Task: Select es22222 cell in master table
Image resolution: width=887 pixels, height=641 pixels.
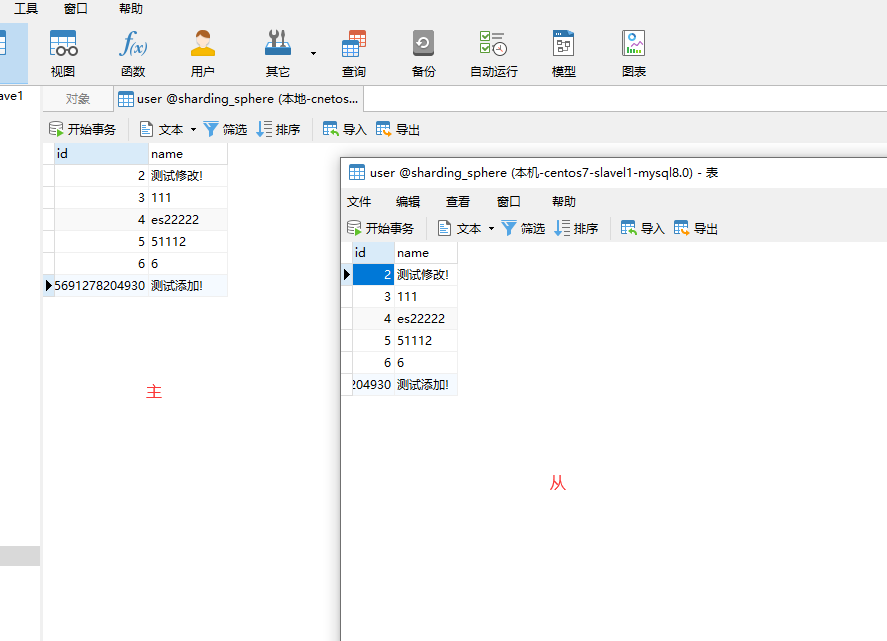Action: (188, 220)
